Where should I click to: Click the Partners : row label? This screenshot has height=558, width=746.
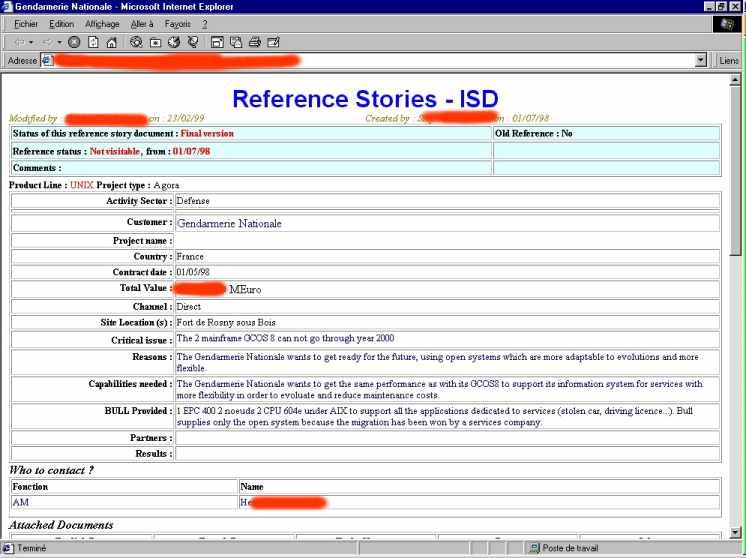pyautogui.click(x=151, y=438)
